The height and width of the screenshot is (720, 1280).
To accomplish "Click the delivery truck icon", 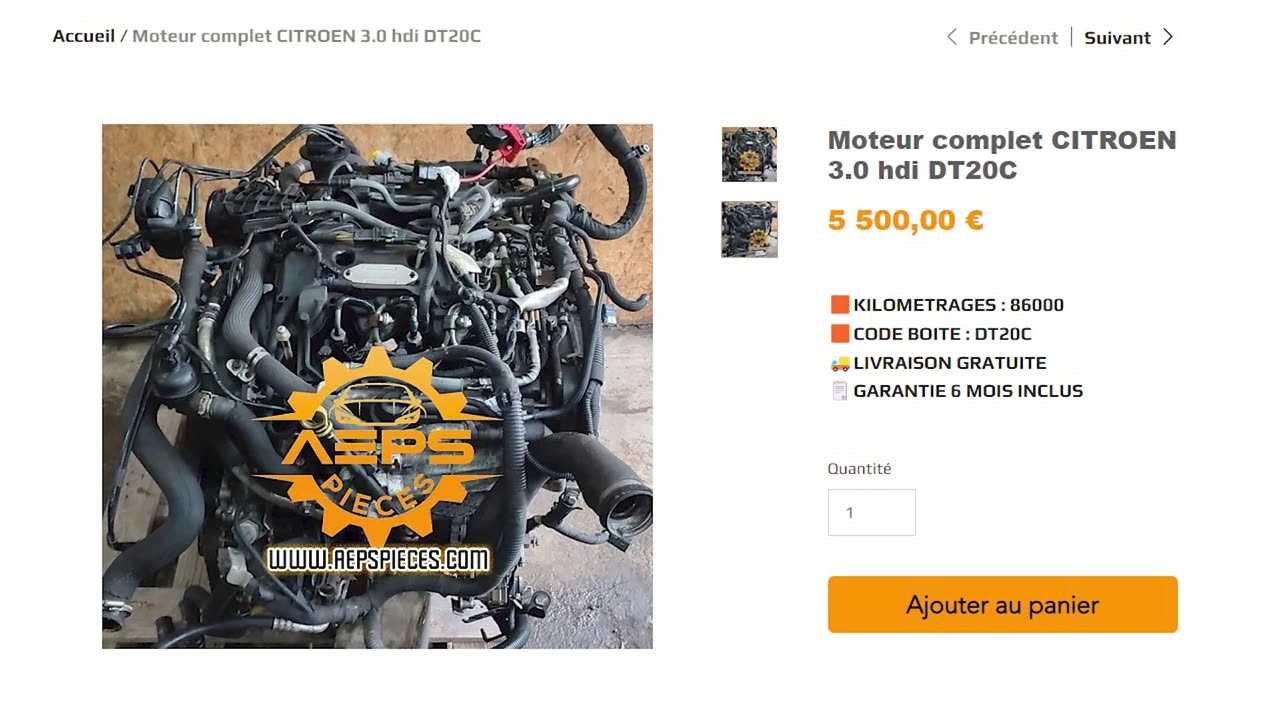I will [x=840, y=363].
